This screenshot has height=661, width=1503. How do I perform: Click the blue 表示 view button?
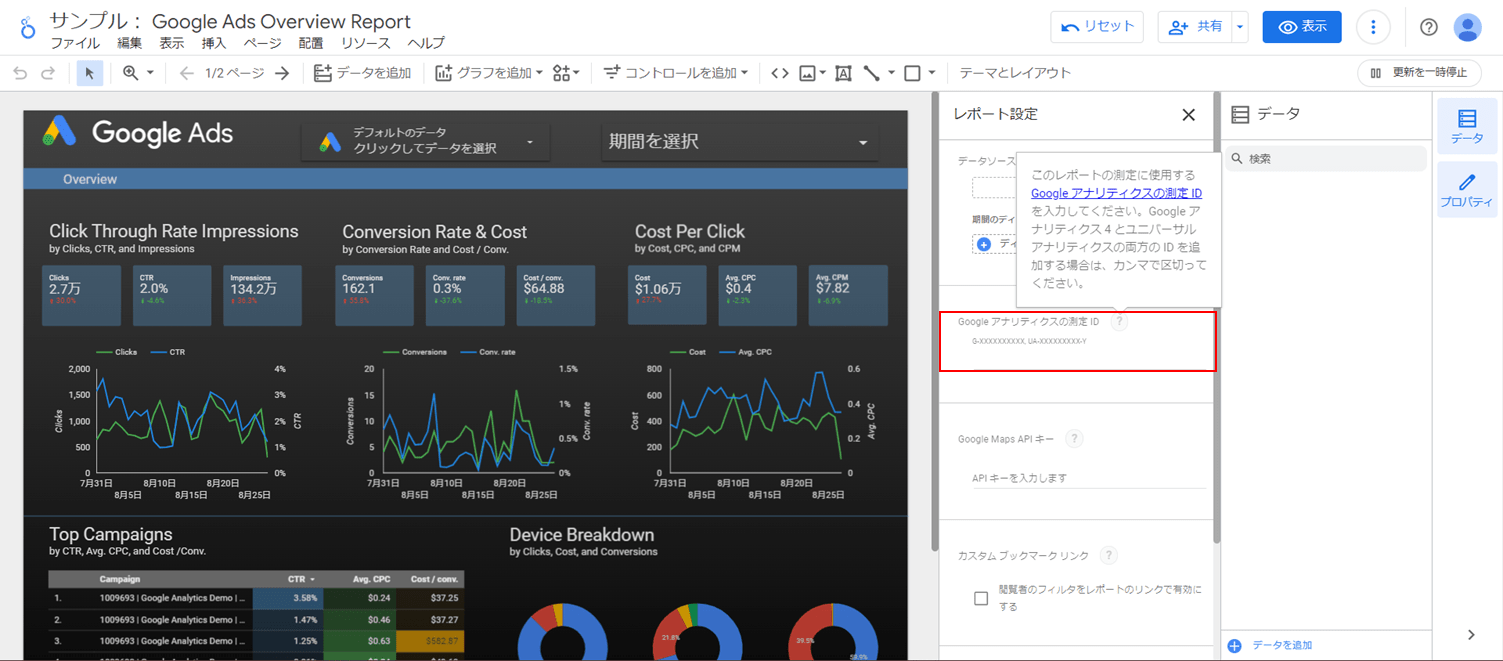1302,27
